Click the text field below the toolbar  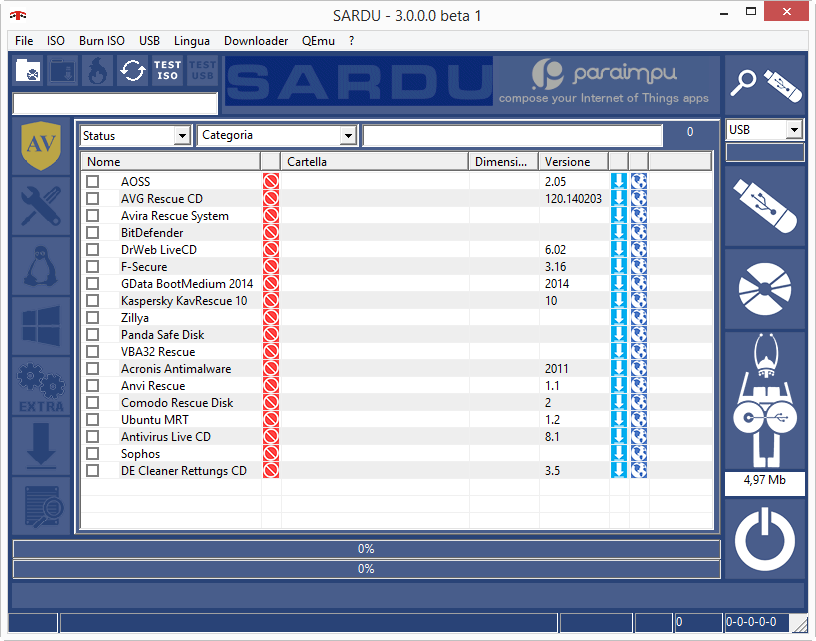click(115, 103)
